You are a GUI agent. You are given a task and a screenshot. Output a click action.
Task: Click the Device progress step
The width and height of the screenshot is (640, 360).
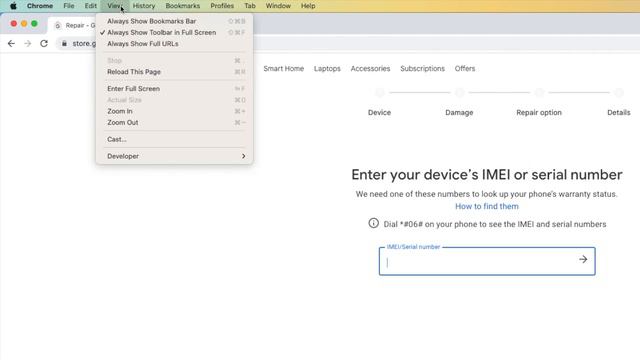coord(379,112)
